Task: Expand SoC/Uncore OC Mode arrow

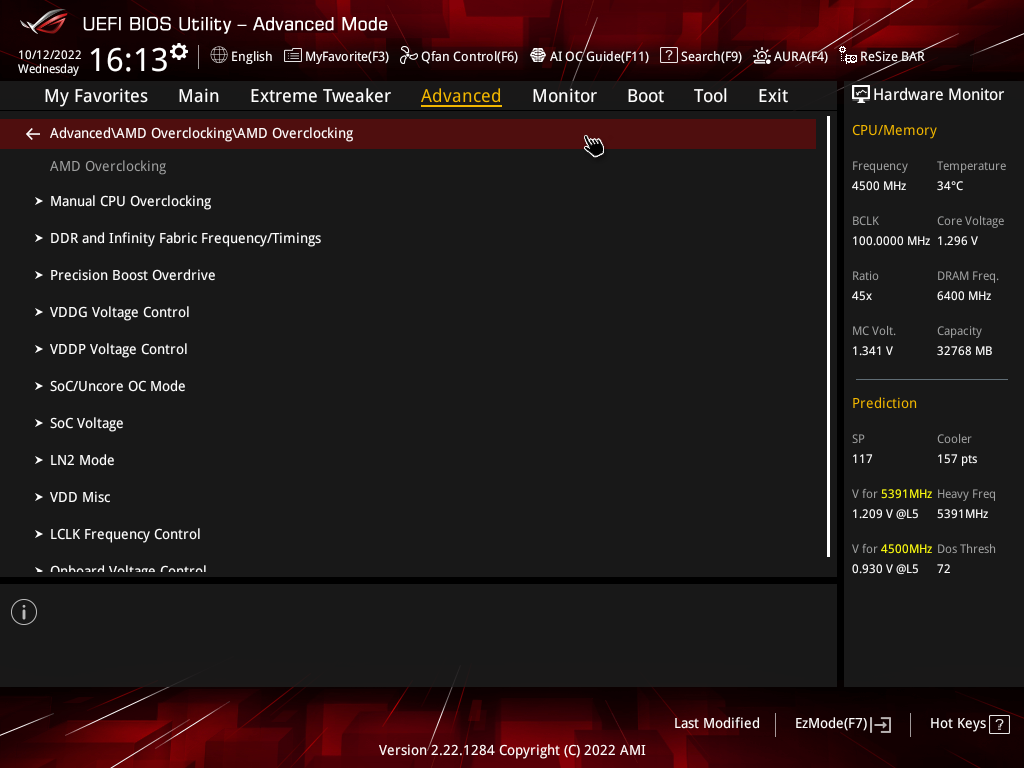Action: click(x=39, y=386)
